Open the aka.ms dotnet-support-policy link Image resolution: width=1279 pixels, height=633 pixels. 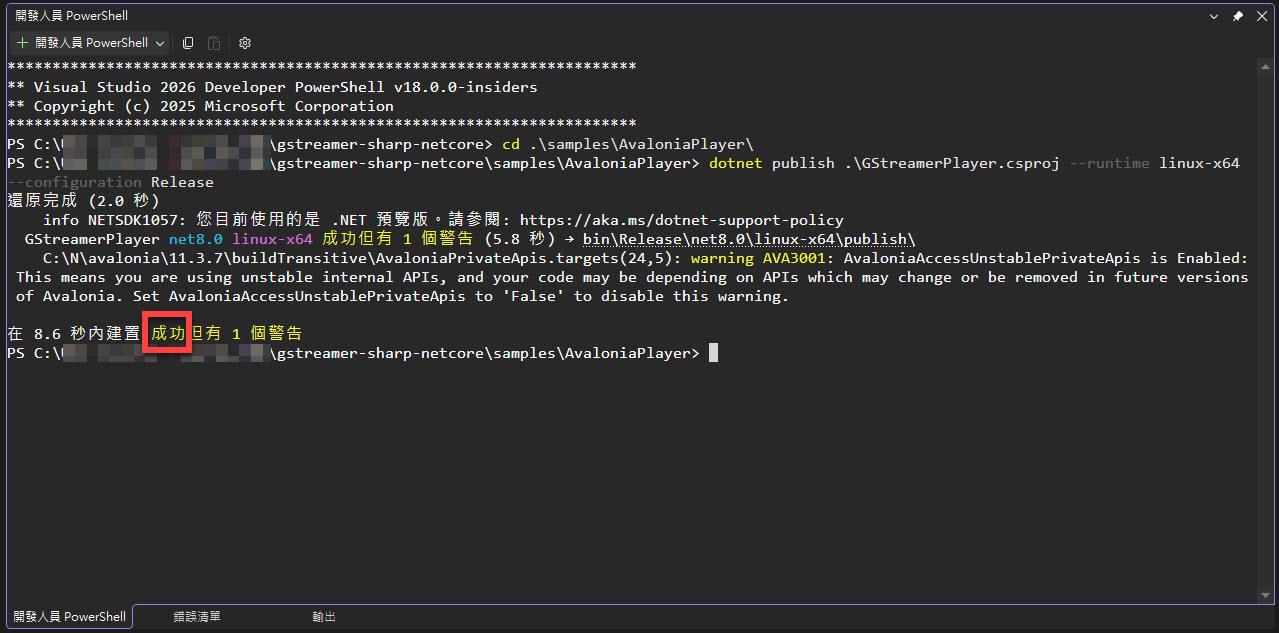click(x=681, y=220)
